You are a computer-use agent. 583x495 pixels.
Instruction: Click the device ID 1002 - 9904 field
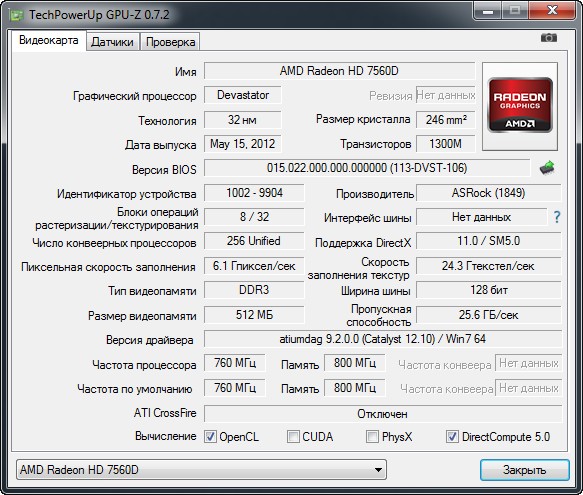click(254, 193)
